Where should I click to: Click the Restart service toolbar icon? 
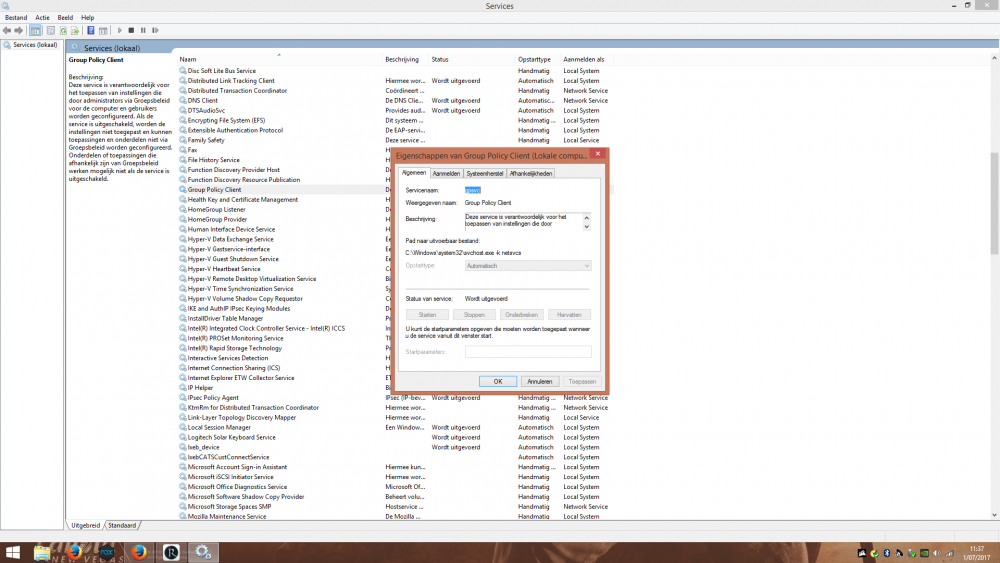tap(155, 31)
